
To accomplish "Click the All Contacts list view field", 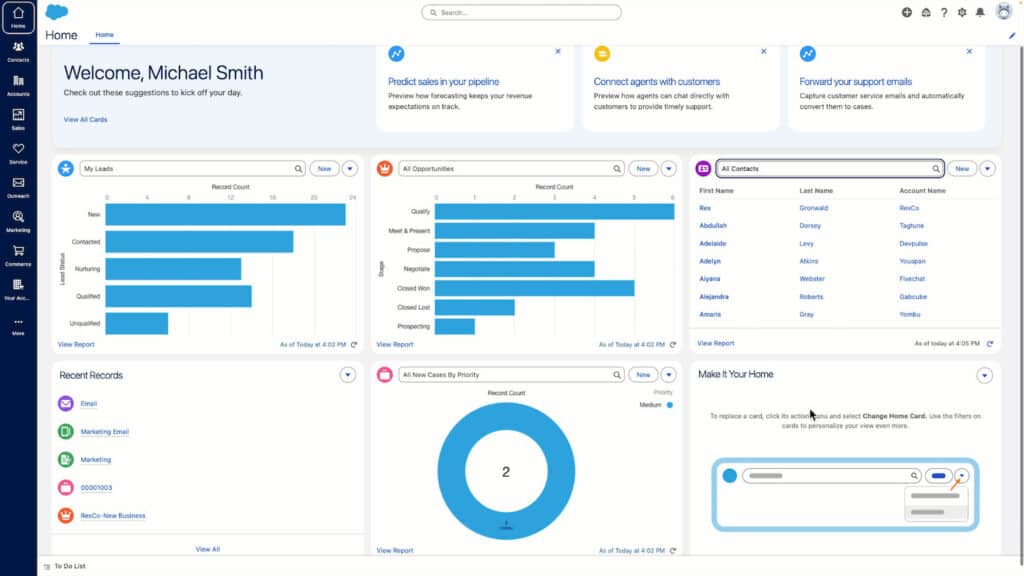I will click(x=830, y=168).
